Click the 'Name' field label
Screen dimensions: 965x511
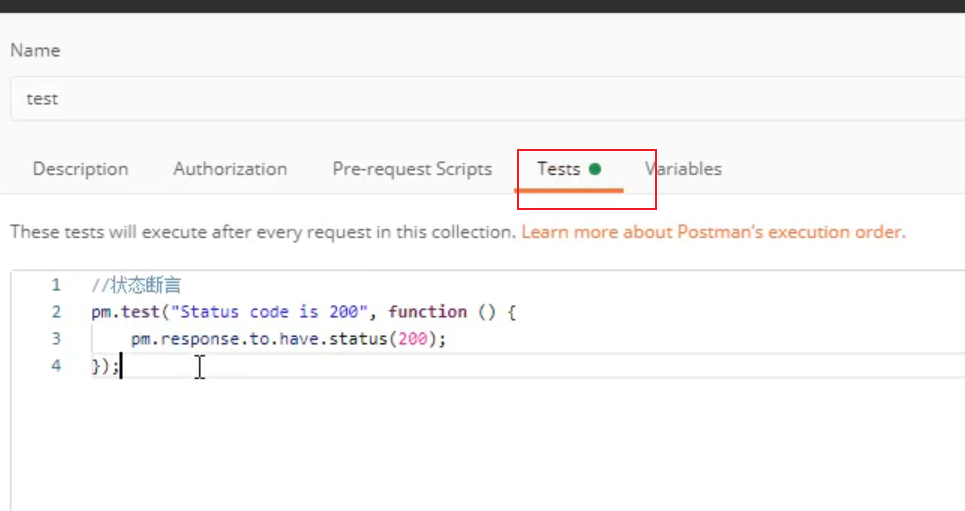tap(35, 50)
